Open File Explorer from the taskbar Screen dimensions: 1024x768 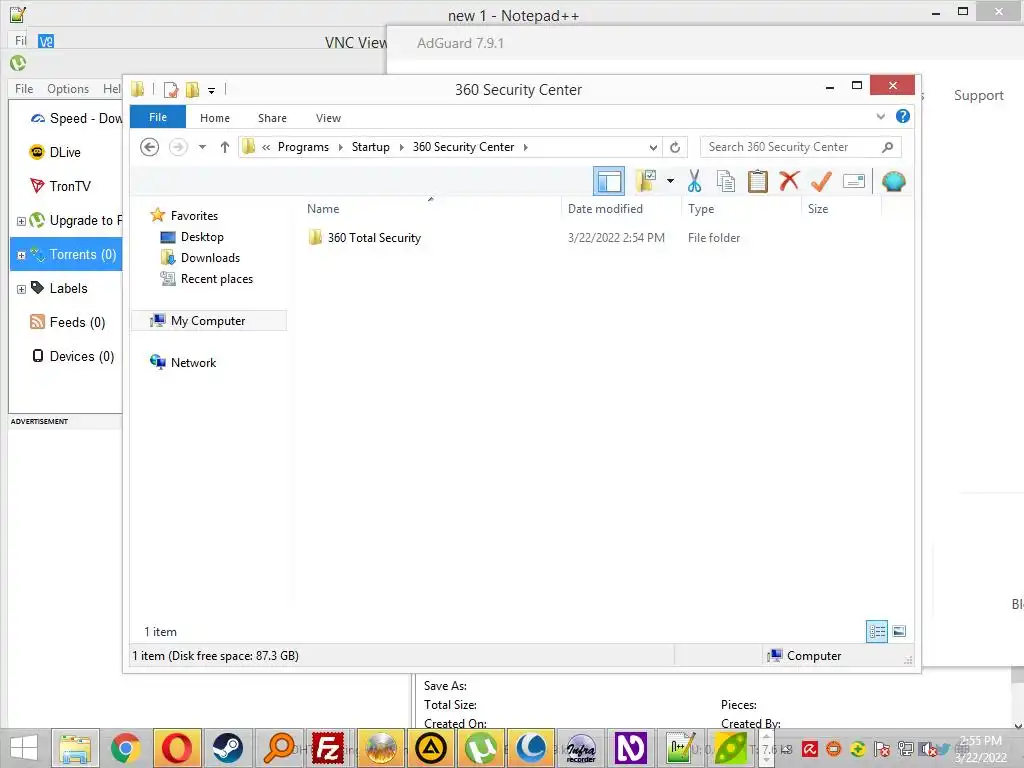(x=75, y=748)
